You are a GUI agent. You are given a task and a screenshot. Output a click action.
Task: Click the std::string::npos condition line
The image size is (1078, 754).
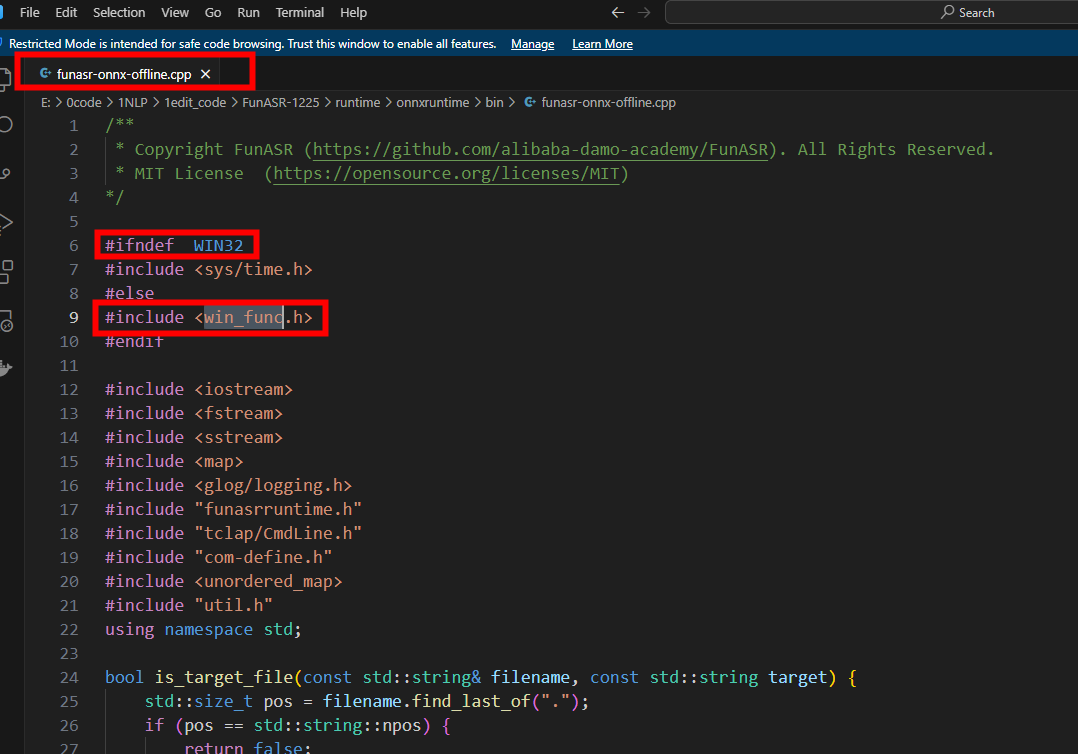pos(298,726)
